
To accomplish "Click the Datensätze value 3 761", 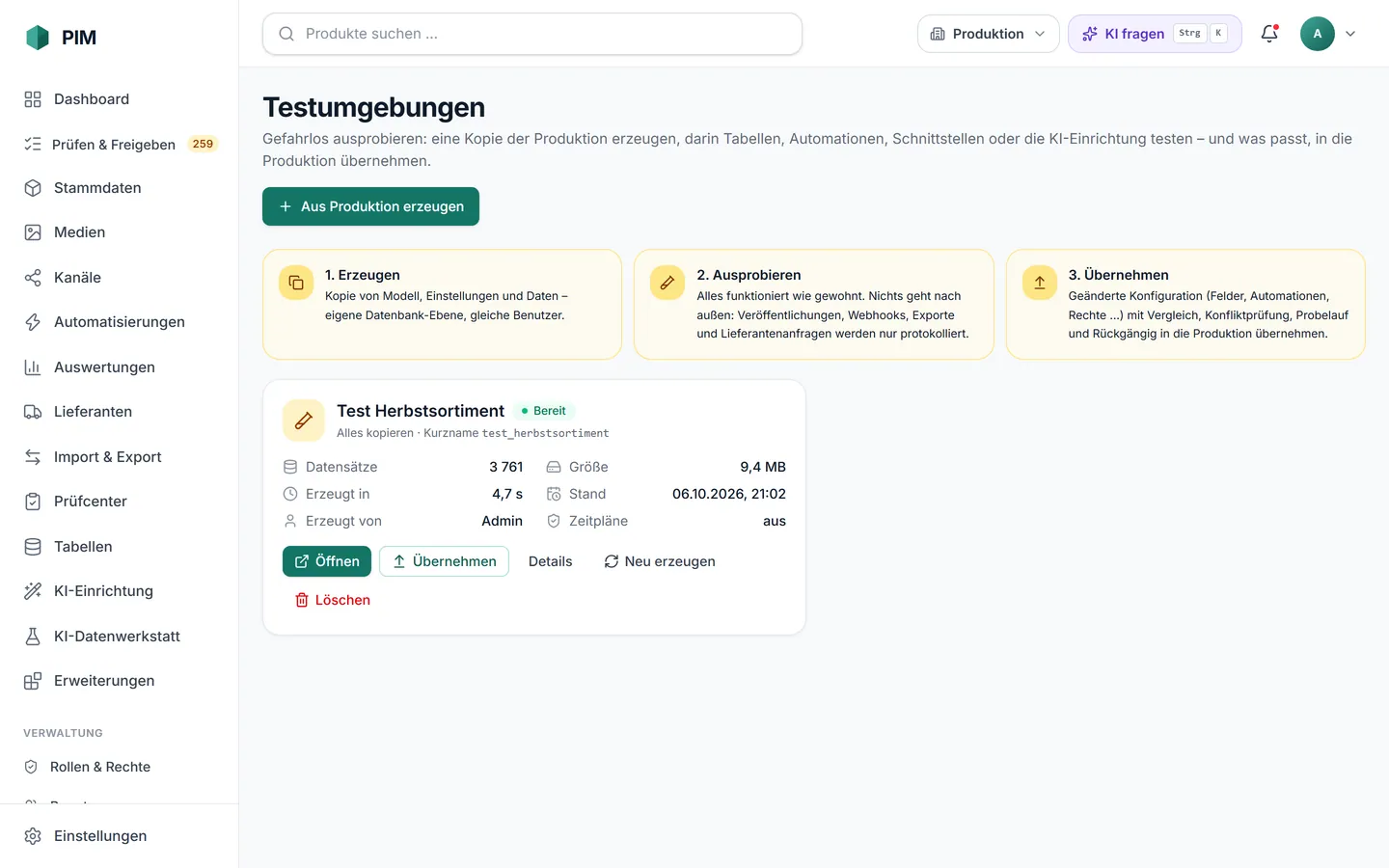I will tap(505, 467).
